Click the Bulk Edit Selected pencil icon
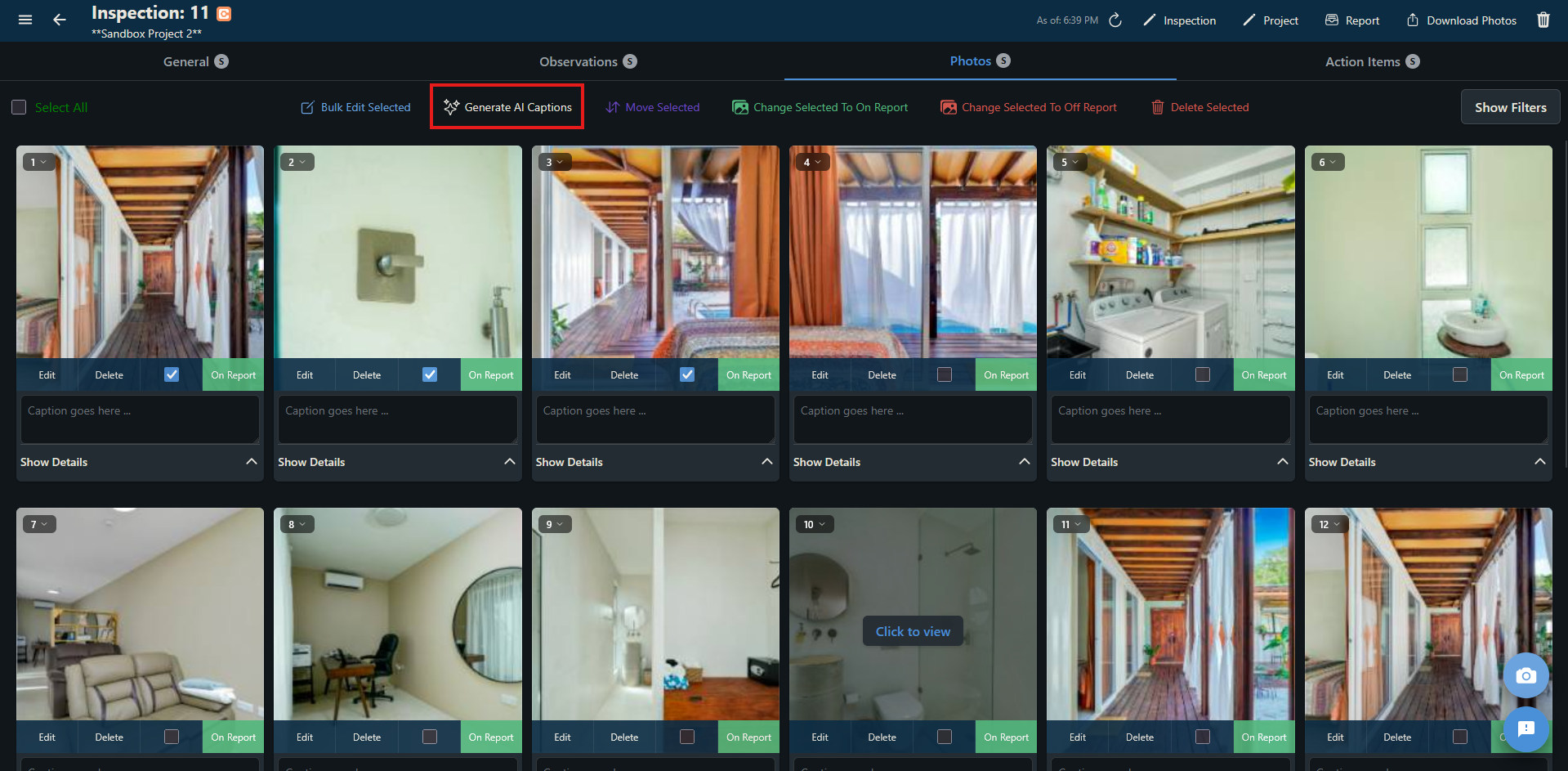 (308, 107)
